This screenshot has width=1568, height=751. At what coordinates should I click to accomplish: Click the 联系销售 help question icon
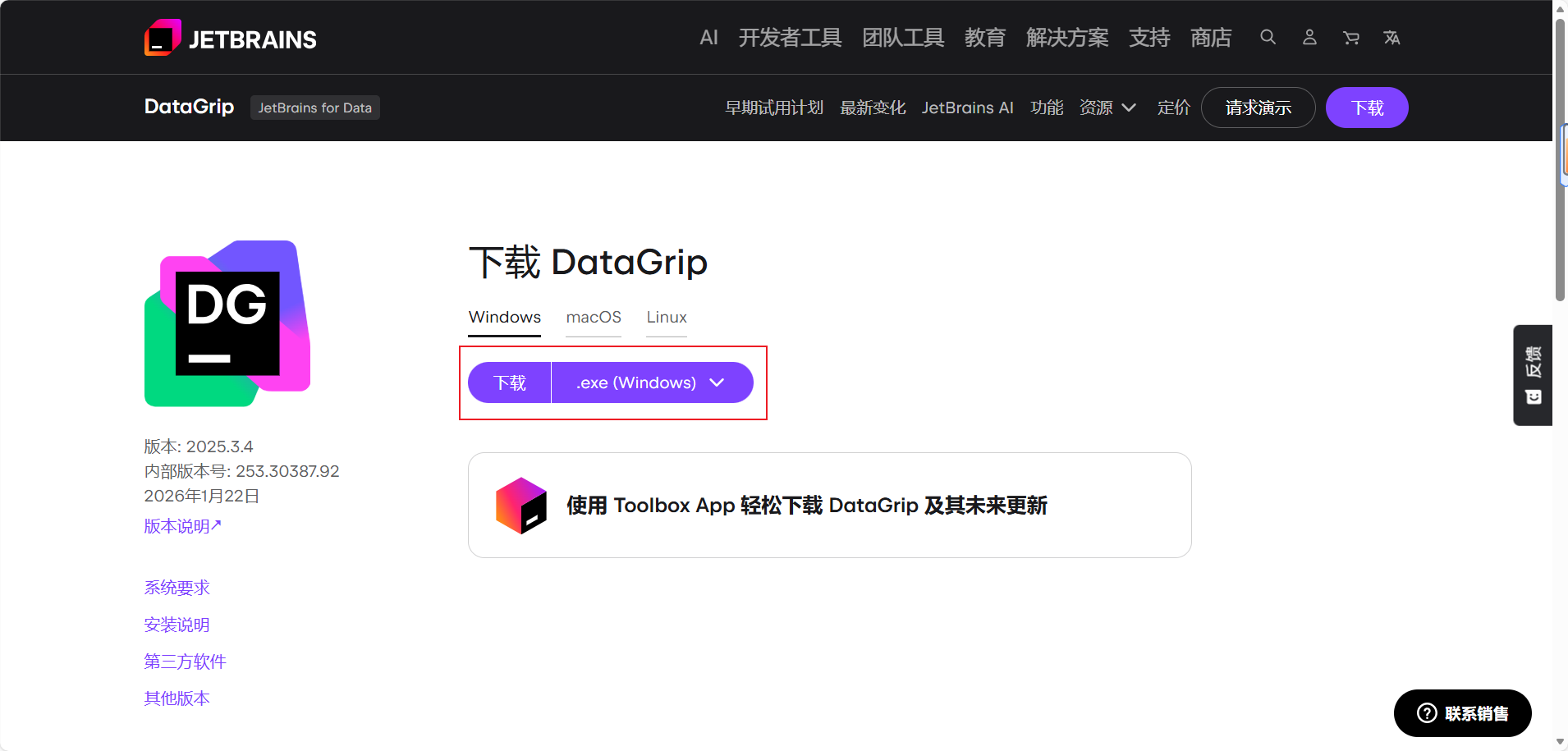pos(1427,713)
